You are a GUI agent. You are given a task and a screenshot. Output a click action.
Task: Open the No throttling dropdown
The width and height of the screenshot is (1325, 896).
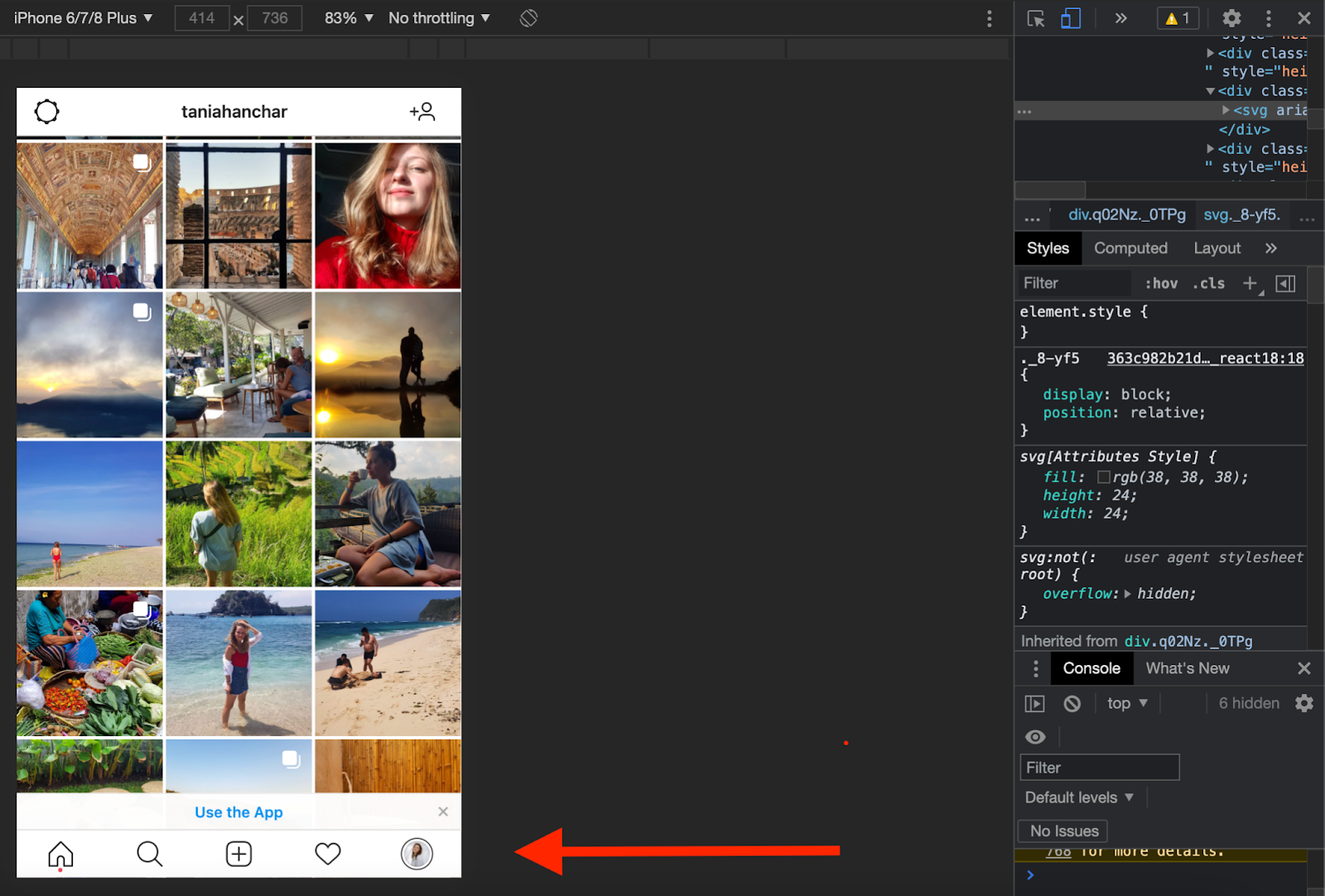pos(439,18)
